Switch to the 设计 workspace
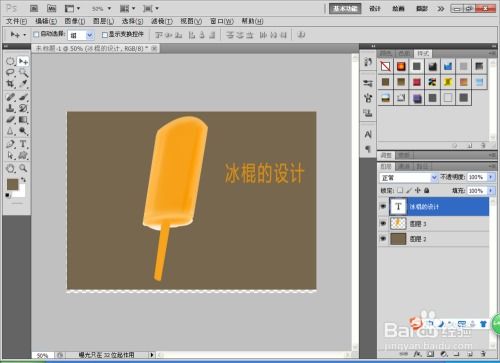 coord(375,9)
